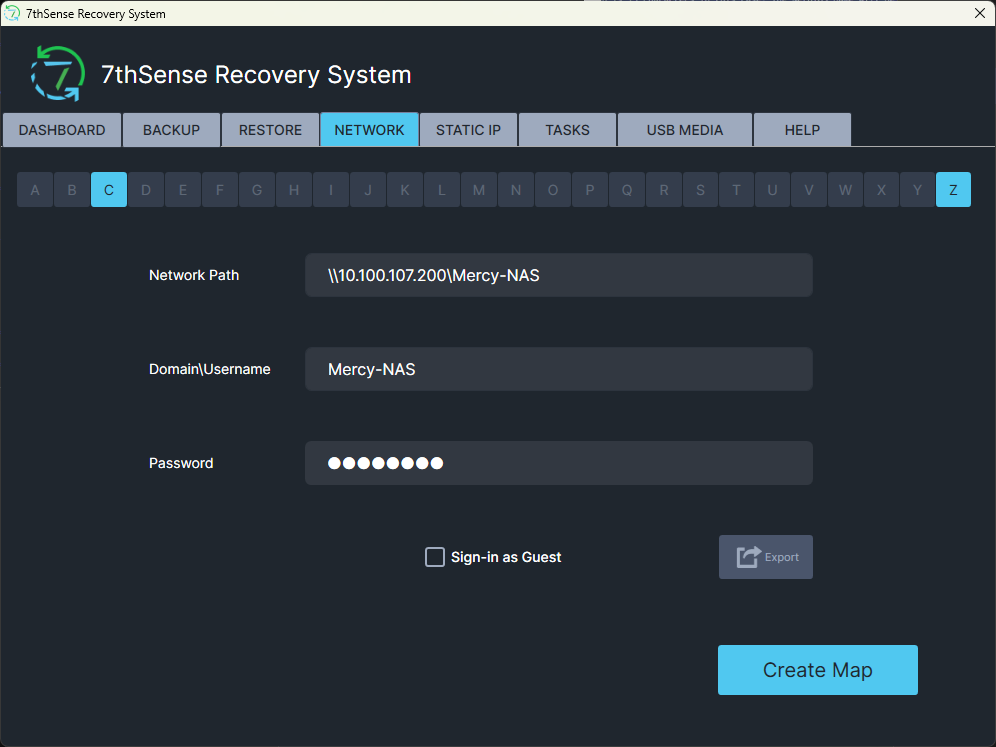Open the DASHBOARD tab
The width and height of the screenshot is (996, 747).
pyautogui.click(x=62, y=130)
